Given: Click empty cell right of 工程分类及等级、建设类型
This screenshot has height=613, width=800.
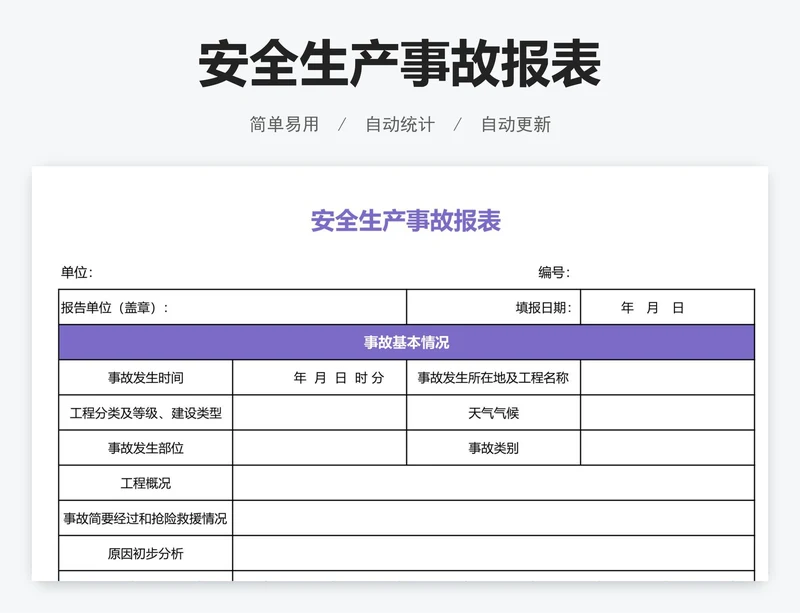Looking at the screenshot, I should point(319,413).
